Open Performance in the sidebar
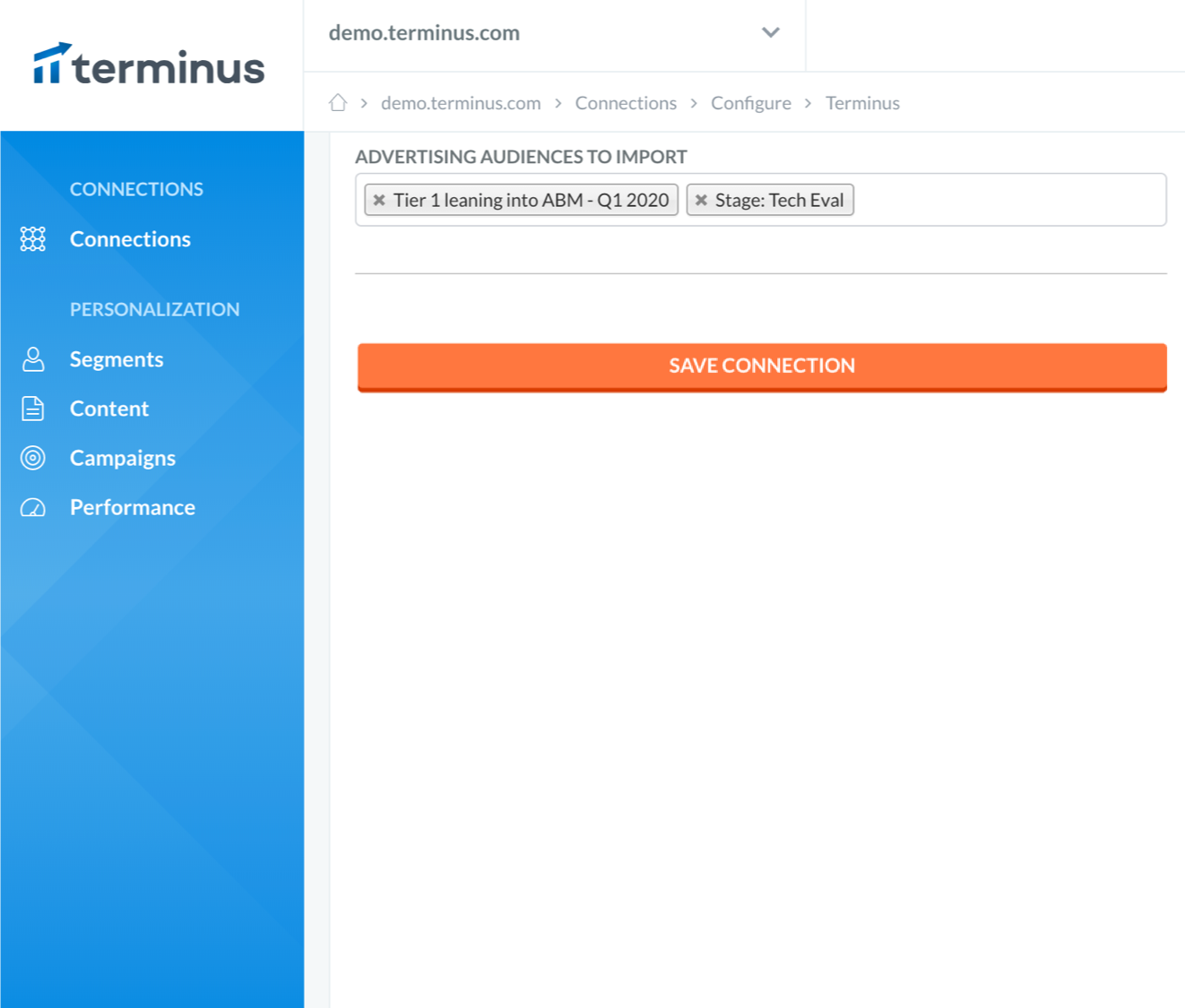The width and height of the screenshot is (1185, 1008). (133, 507)
